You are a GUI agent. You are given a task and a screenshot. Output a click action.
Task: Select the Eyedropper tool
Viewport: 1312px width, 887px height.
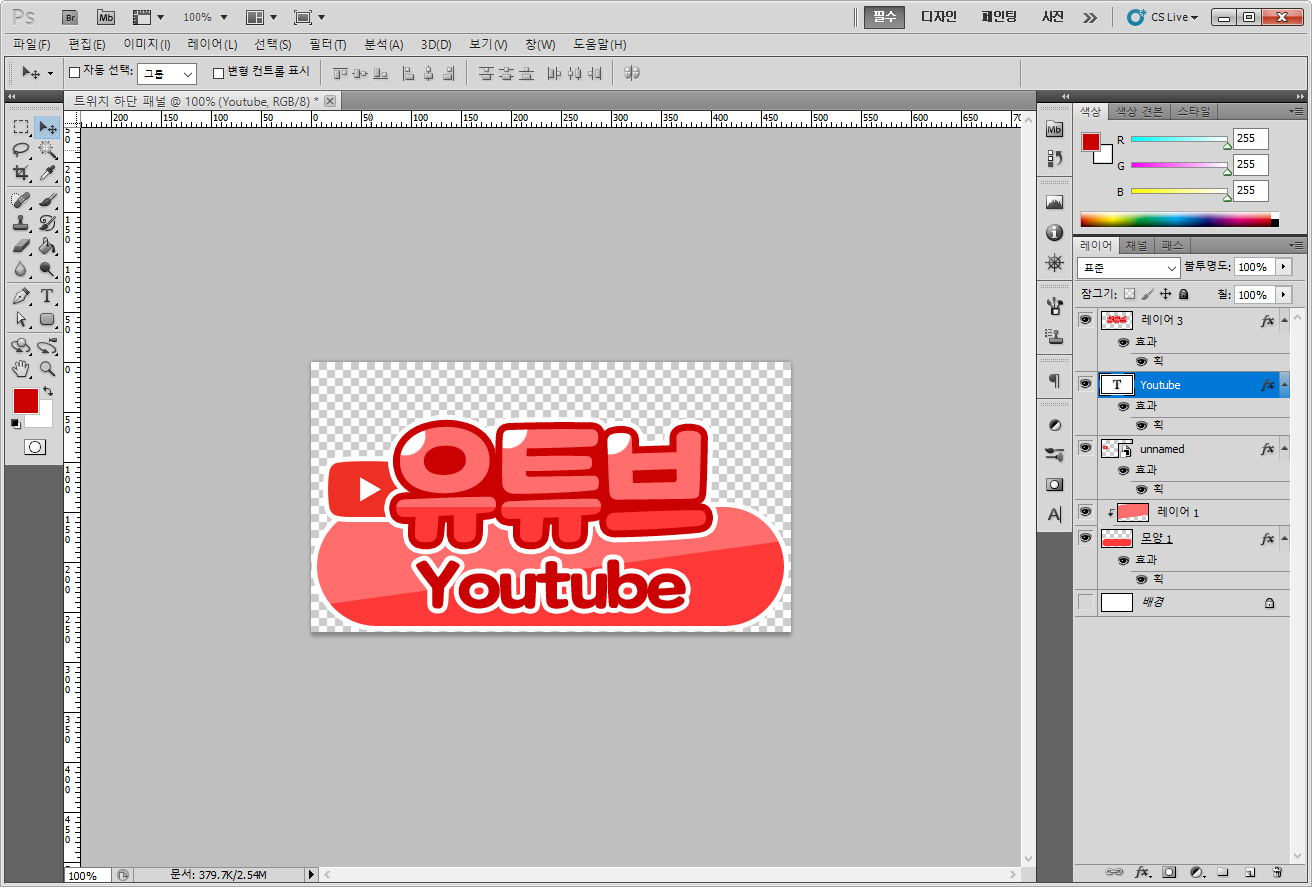[47, 173]
